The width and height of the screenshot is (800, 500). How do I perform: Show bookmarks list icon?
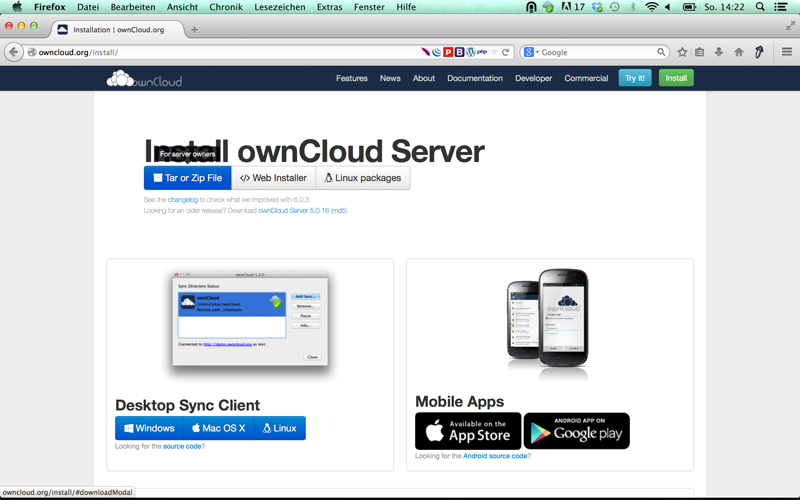699,52
